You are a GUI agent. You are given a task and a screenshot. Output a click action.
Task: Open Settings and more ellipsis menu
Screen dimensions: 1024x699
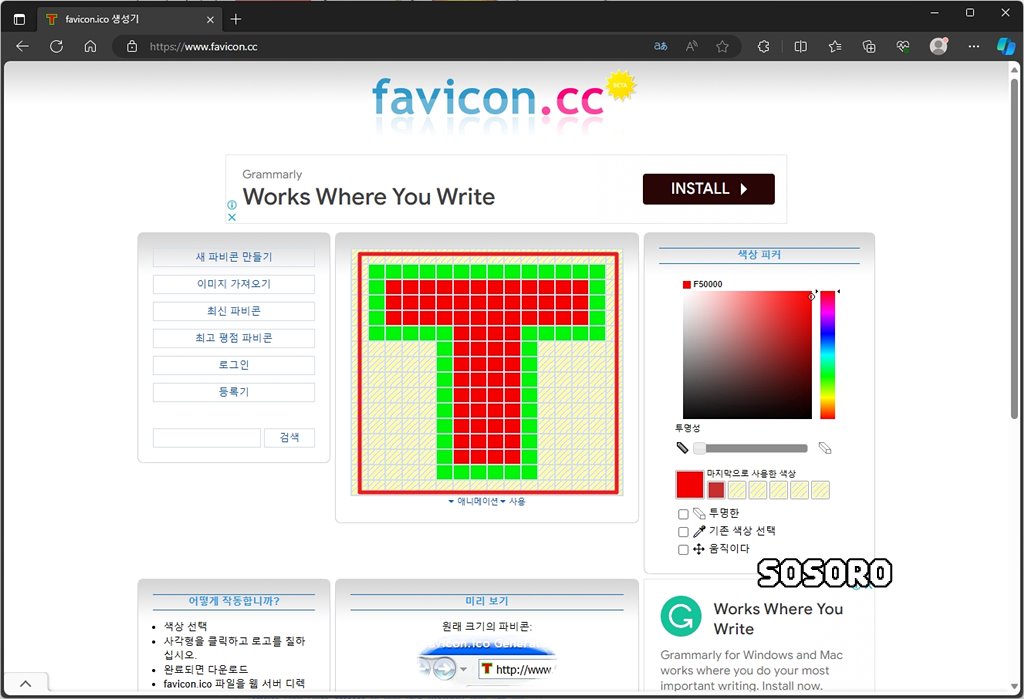(974, 46)
